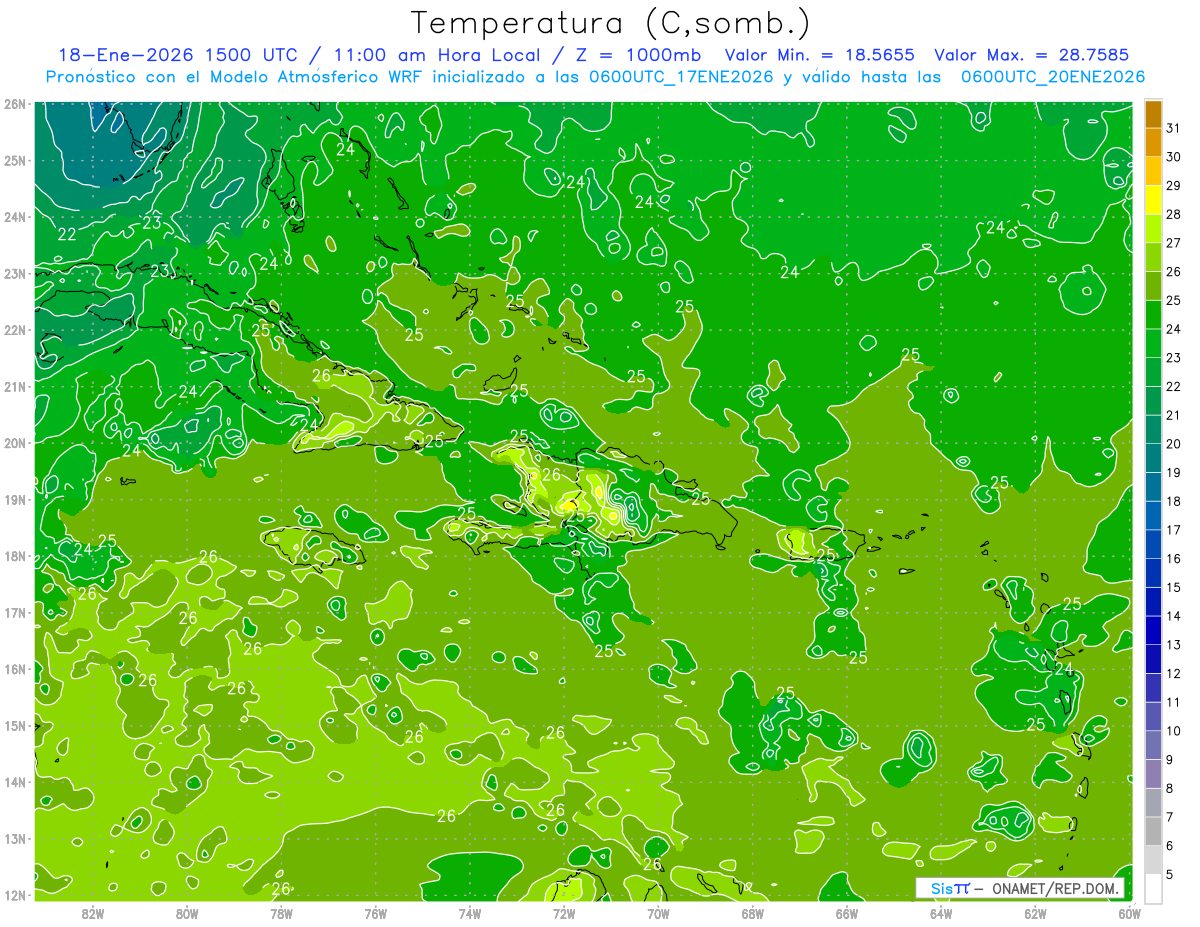
Task: Click the latitude axis label "20N"
Action: 14,443
